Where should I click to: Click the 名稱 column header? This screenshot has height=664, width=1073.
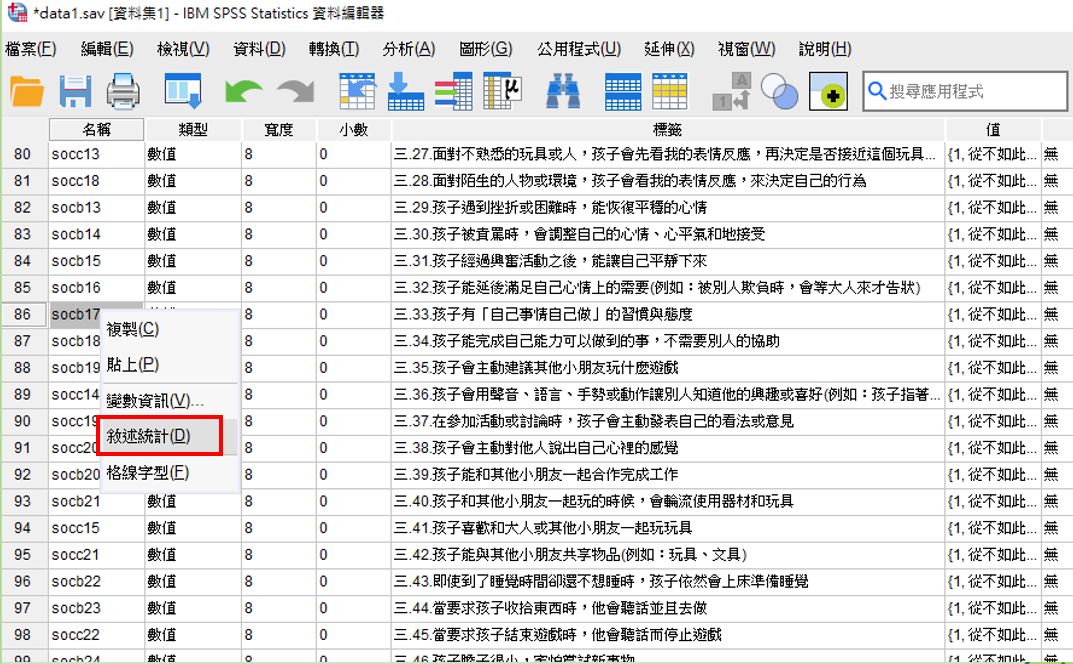(96, 129)
